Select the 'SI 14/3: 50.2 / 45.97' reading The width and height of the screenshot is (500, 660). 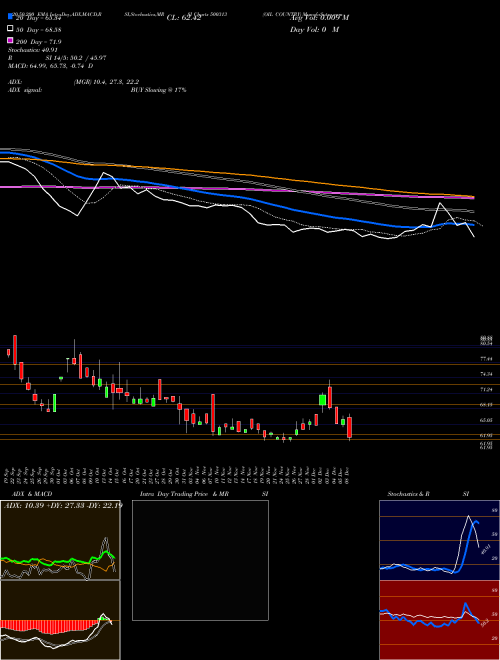(76, 58)
